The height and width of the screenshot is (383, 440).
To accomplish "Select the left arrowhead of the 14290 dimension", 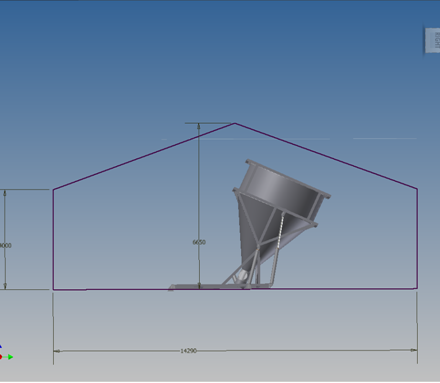I will 57,351.
